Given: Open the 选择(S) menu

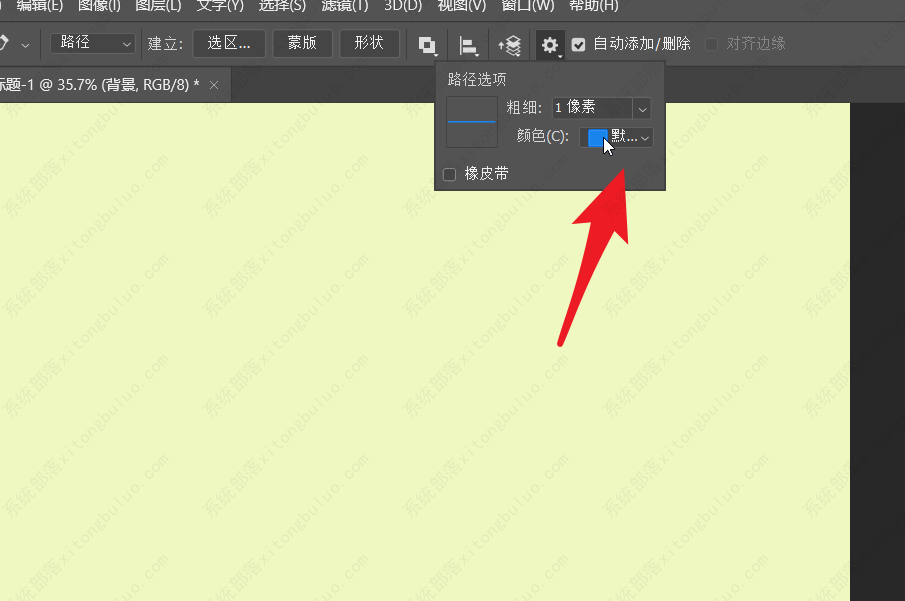Looking at the screenshot, I should (x=282, y=6).
